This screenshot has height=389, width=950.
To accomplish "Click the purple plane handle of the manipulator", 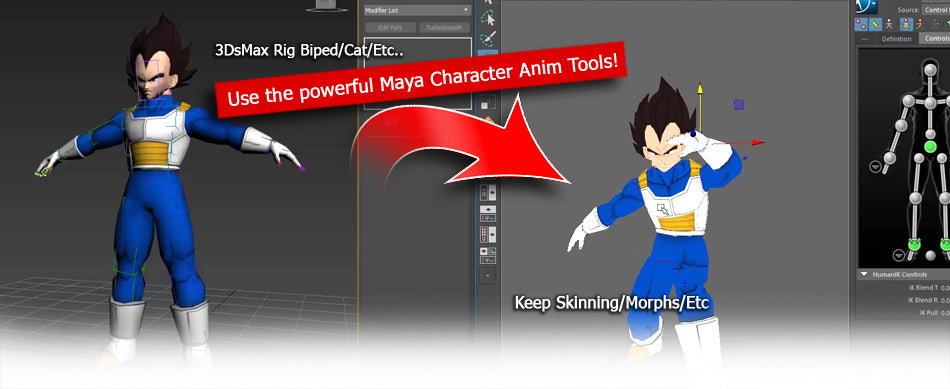I will (x=739, y=104).
